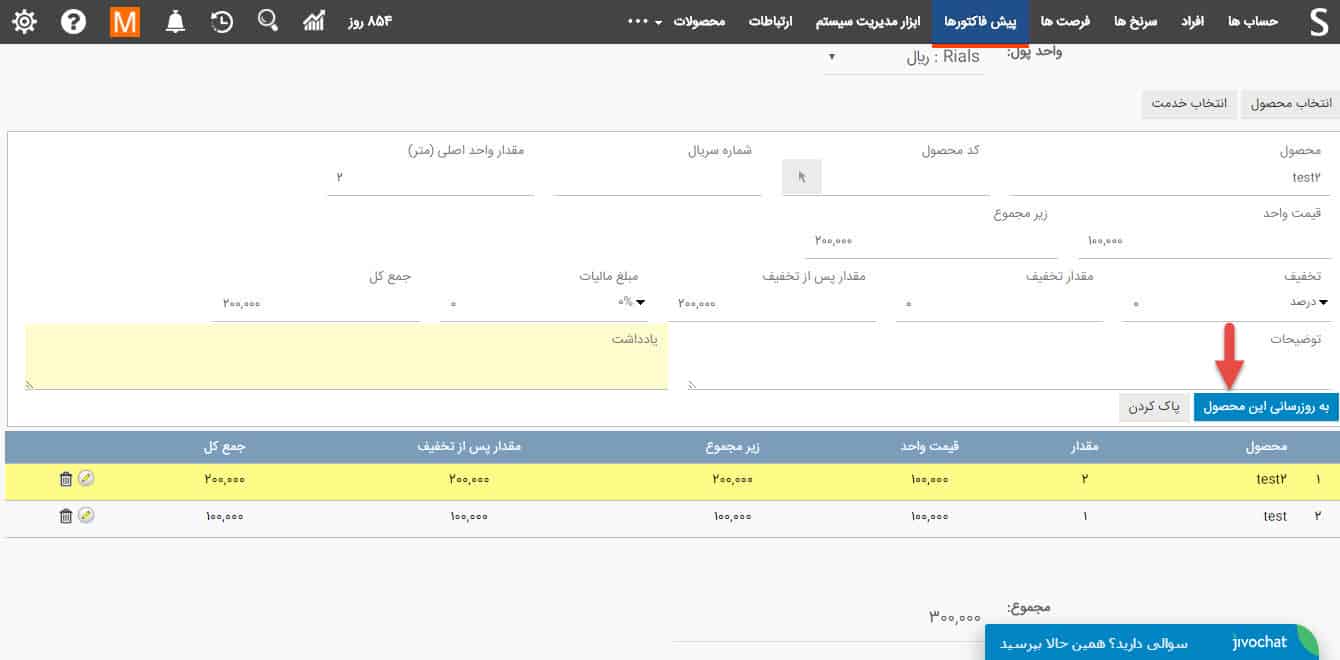Open the settings gear icon
1340x660 pixels.
[x=25, y=21]
